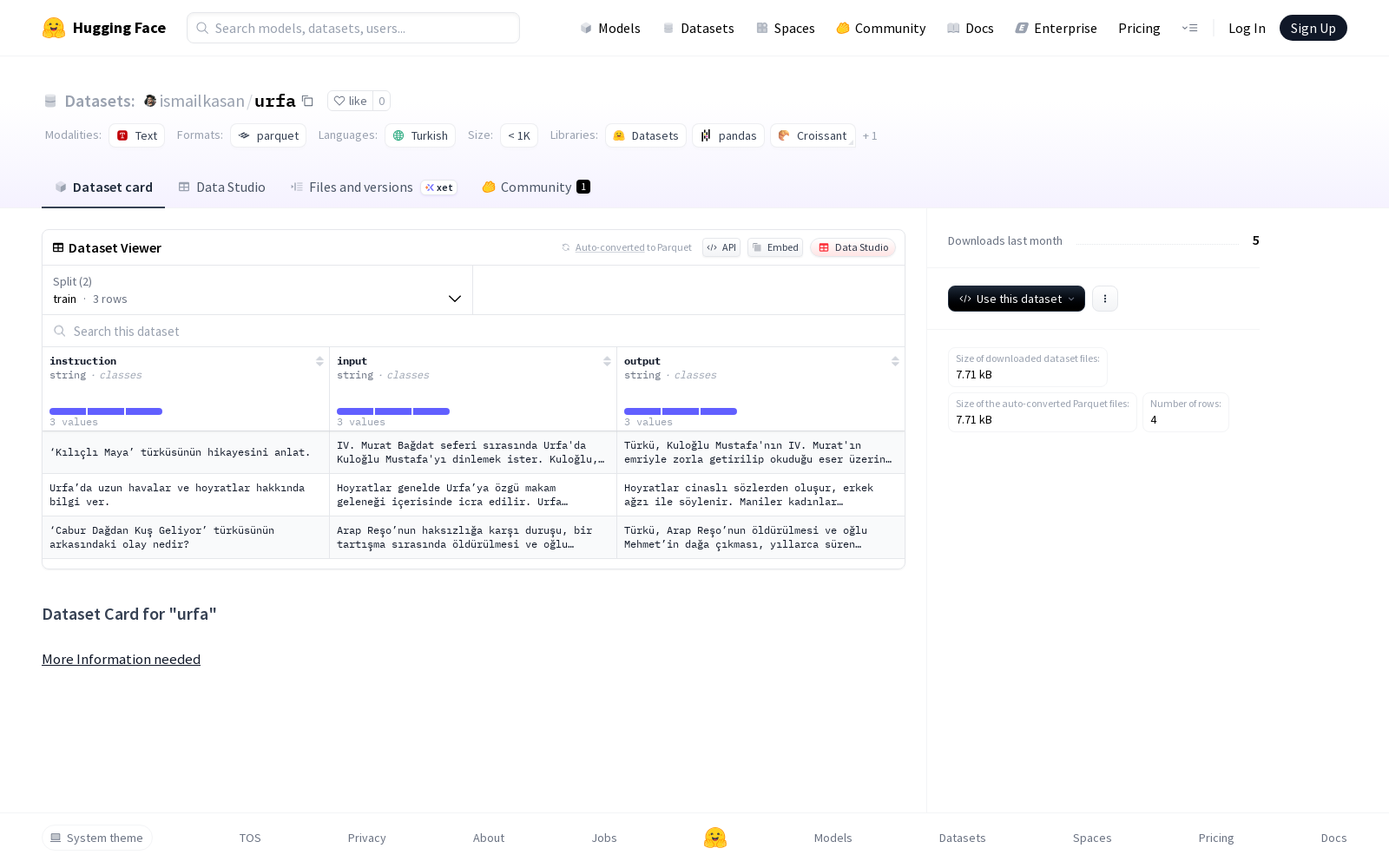Open the more navigation menu icon
The image size is (1389, 868).
1189,28
